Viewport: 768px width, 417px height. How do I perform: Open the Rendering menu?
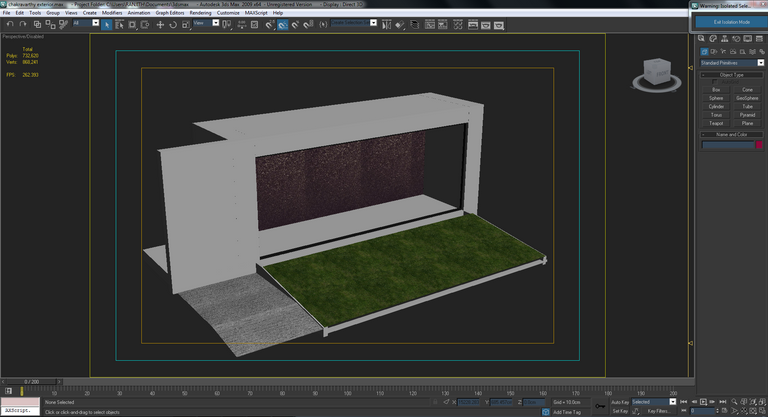pos(201,13)
